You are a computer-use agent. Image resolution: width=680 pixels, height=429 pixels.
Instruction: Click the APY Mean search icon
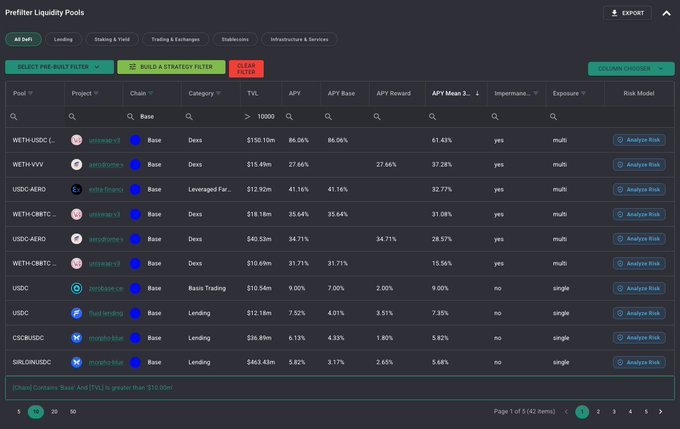(432, 117)
